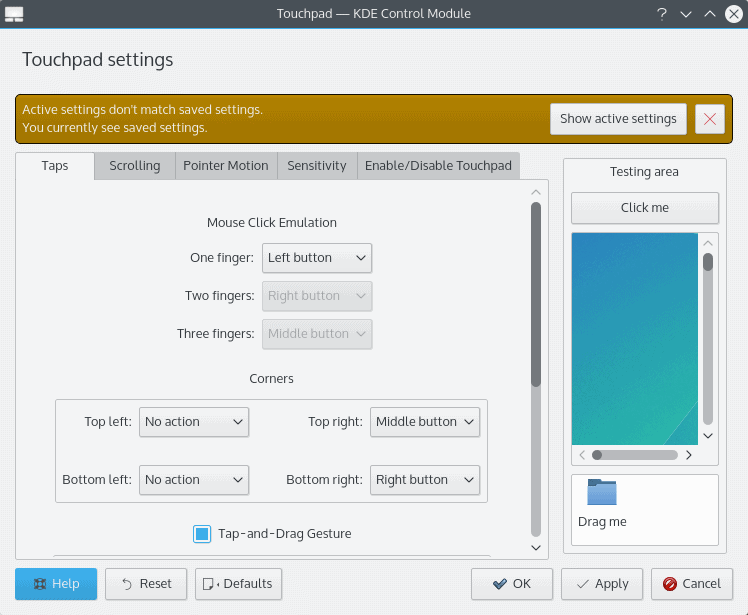Image resolution: width=748 pixels, height=615 pixels.
Task: Click the Defaults button with document icon
Action: pos(239,584)
